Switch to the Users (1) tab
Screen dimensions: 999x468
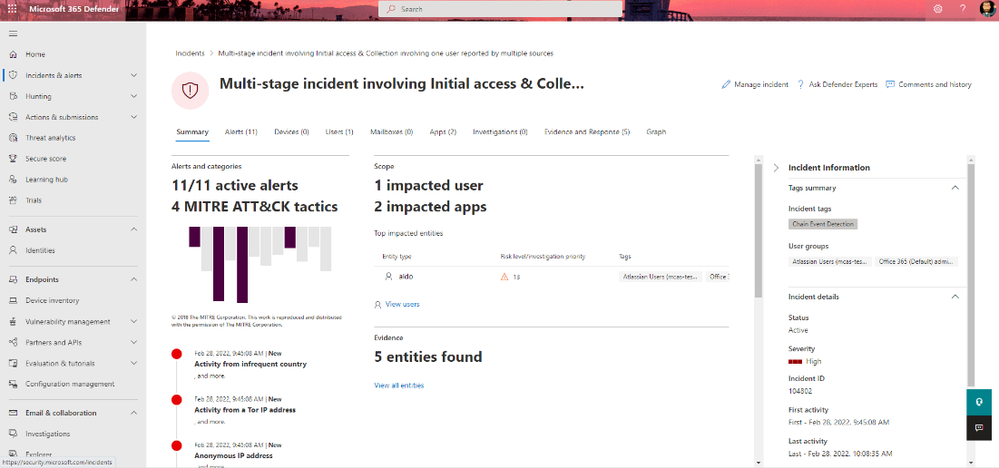point(339,132)
